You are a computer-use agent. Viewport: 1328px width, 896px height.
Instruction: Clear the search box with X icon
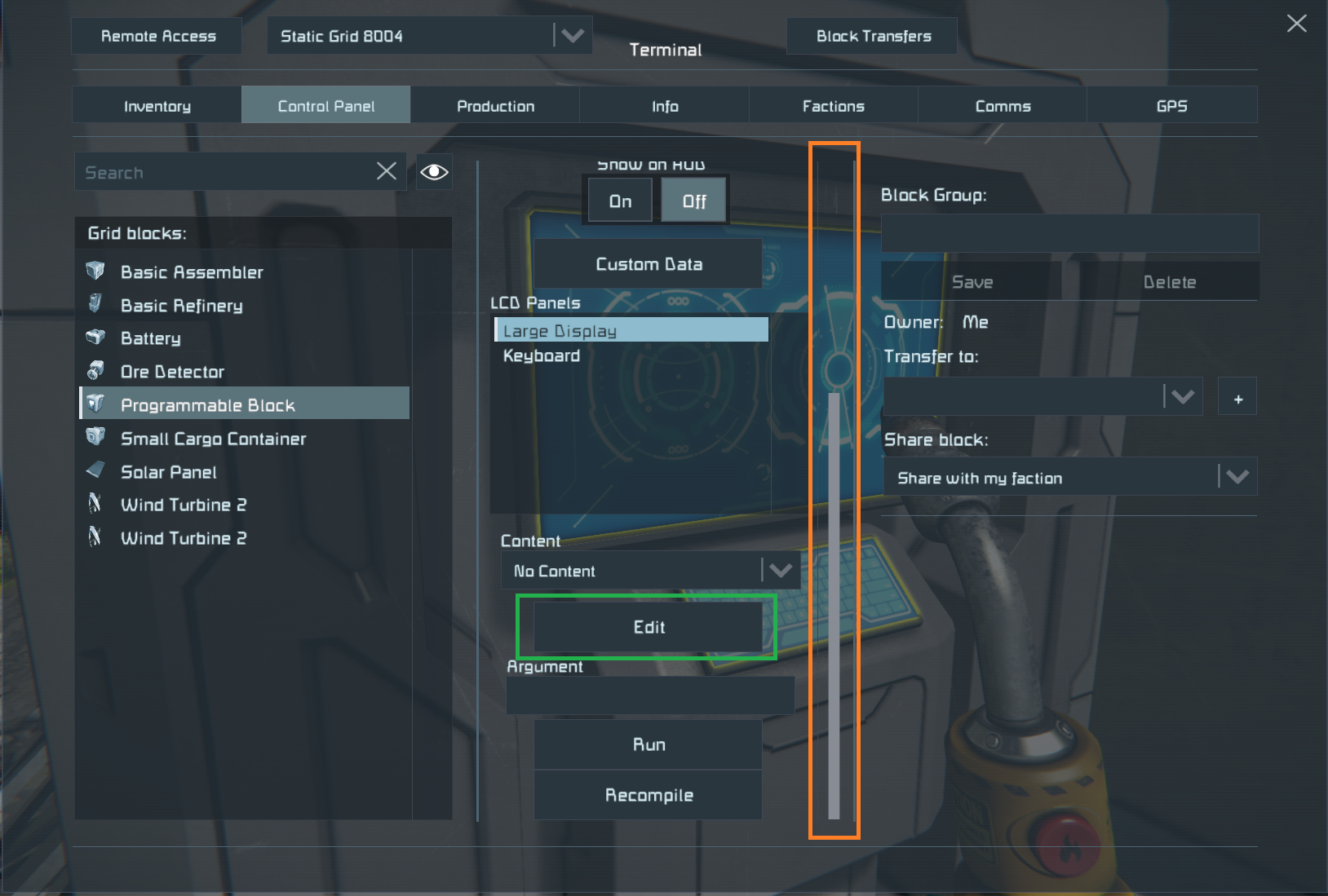(387, 171)
